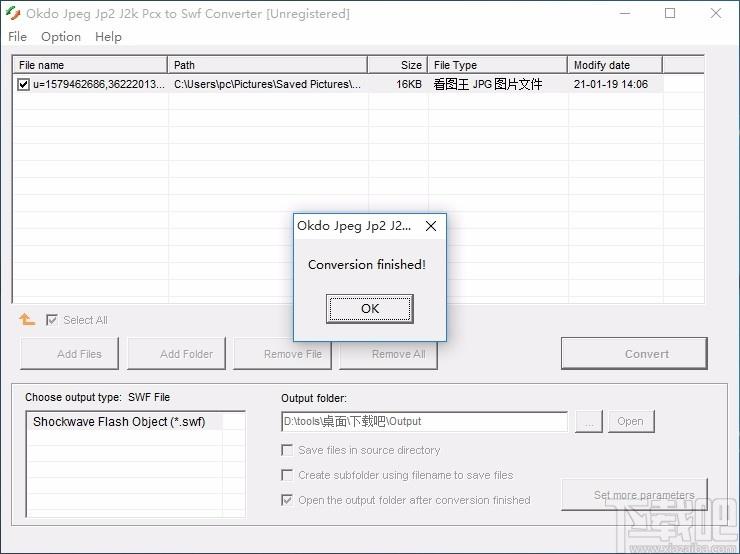Click OK in the Conversion finished dialog

(x=370, y=309)
